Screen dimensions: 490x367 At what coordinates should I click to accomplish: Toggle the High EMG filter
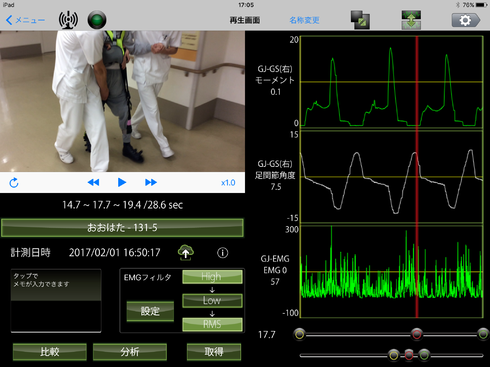[x=212, y=277]
